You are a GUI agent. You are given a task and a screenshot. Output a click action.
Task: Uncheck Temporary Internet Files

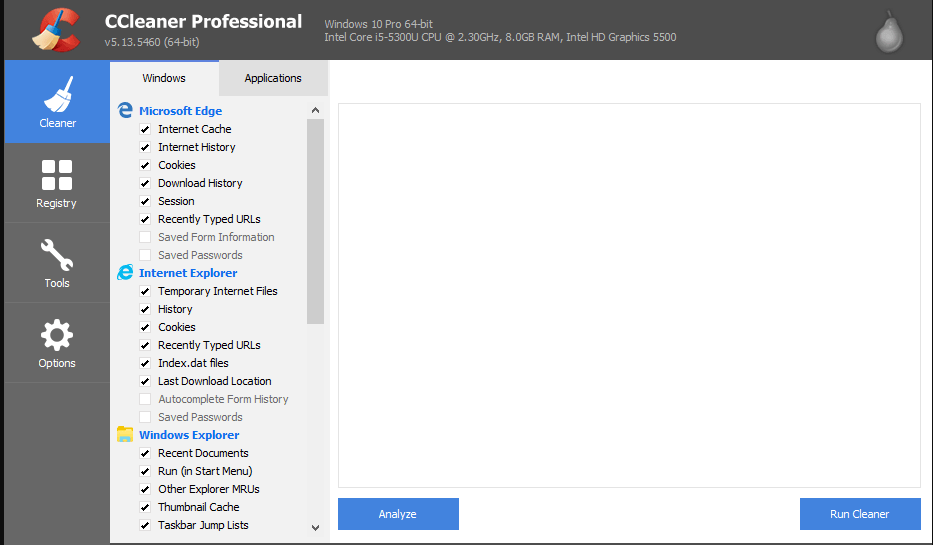tap(145, 291)
